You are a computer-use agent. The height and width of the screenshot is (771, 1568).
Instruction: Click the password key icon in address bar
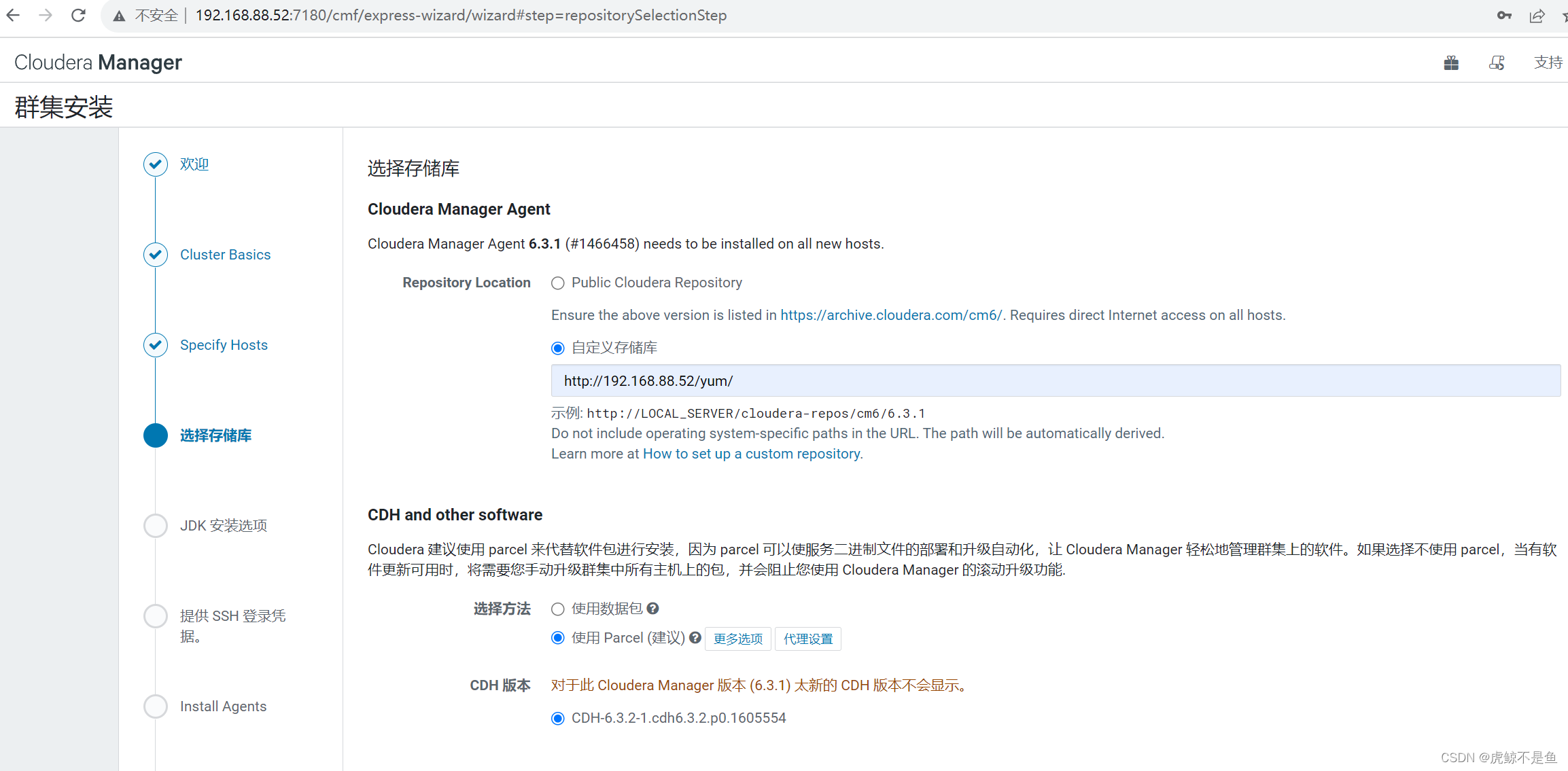tap(1504, 16)
